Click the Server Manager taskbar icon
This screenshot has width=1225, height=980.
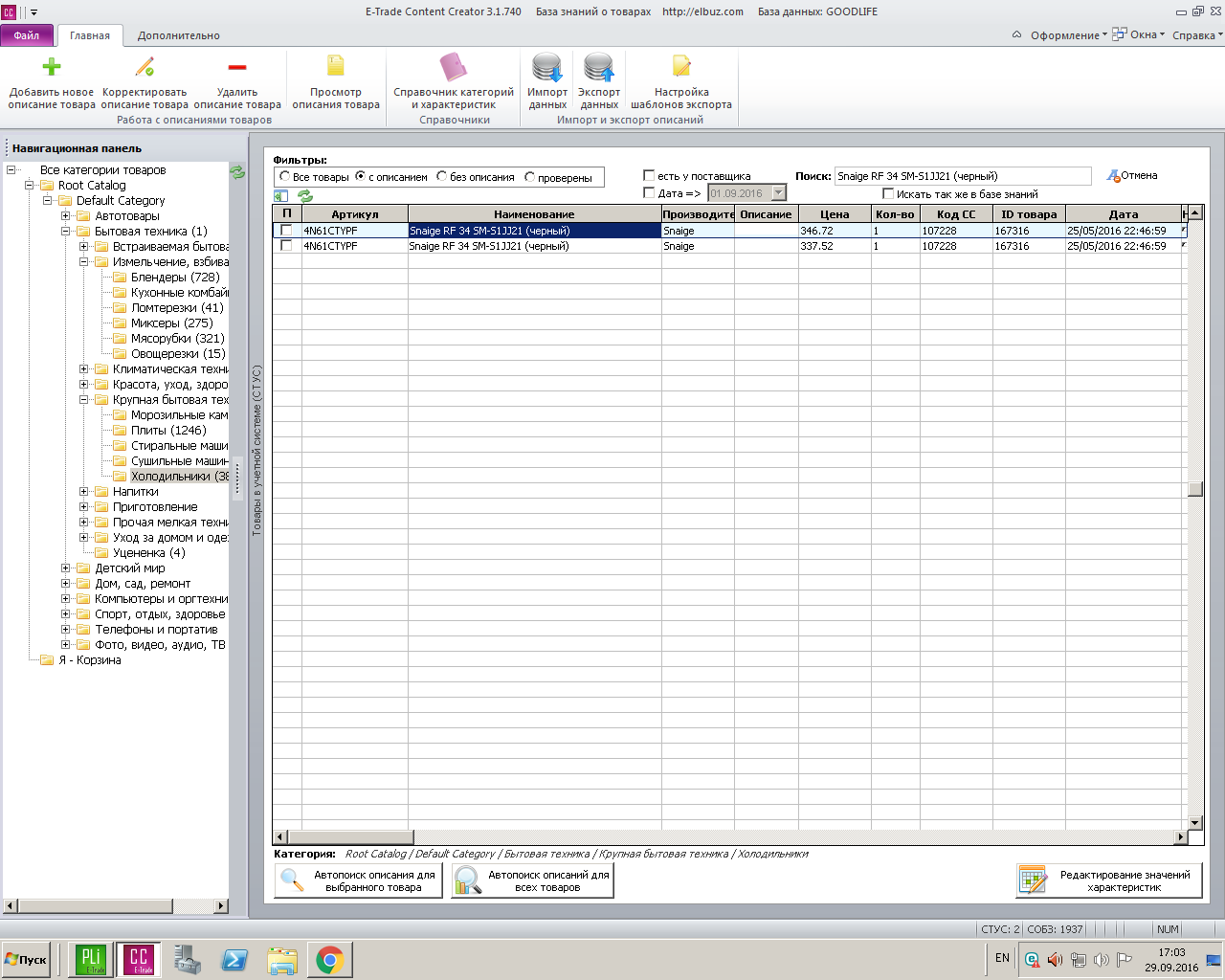point(188,960)
